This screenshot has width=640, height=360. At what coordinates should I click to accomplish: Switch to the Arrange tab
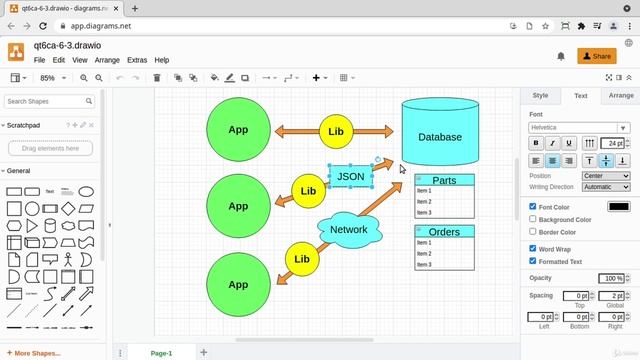621,95
